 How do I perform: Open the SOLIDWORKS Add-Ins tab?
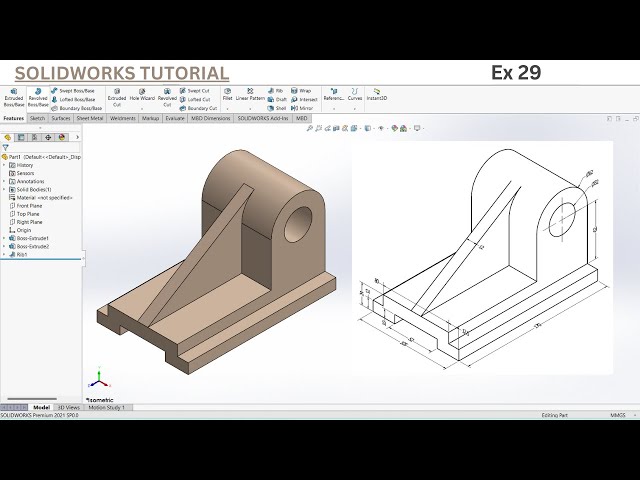[263, 118]
